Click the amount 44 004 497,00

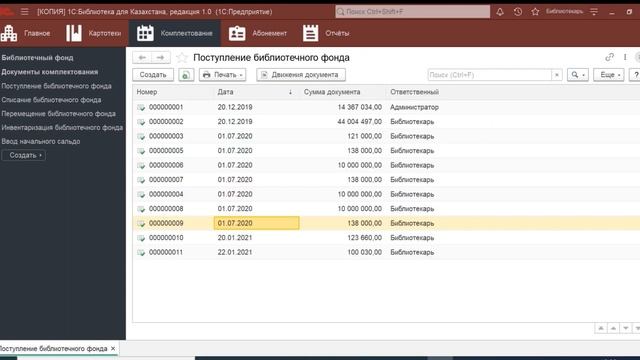click(360, 122)
